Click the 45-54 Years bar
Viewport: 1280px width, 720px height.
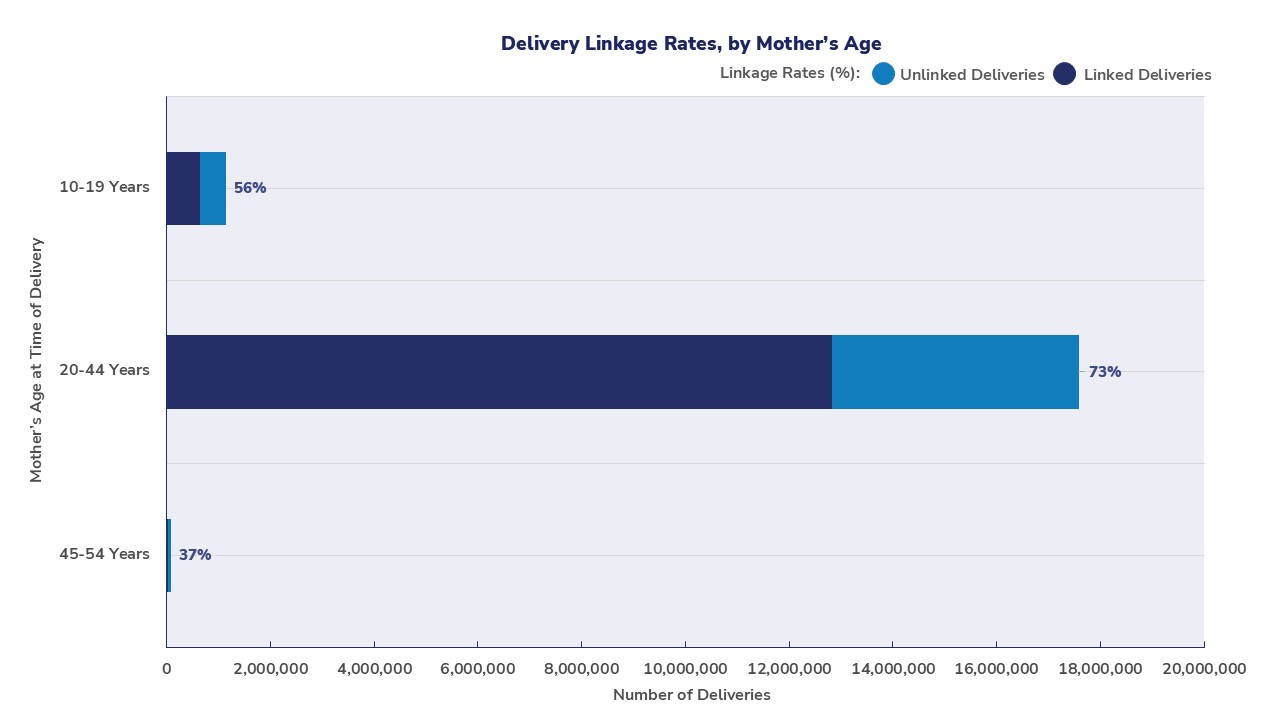(169, 555)
